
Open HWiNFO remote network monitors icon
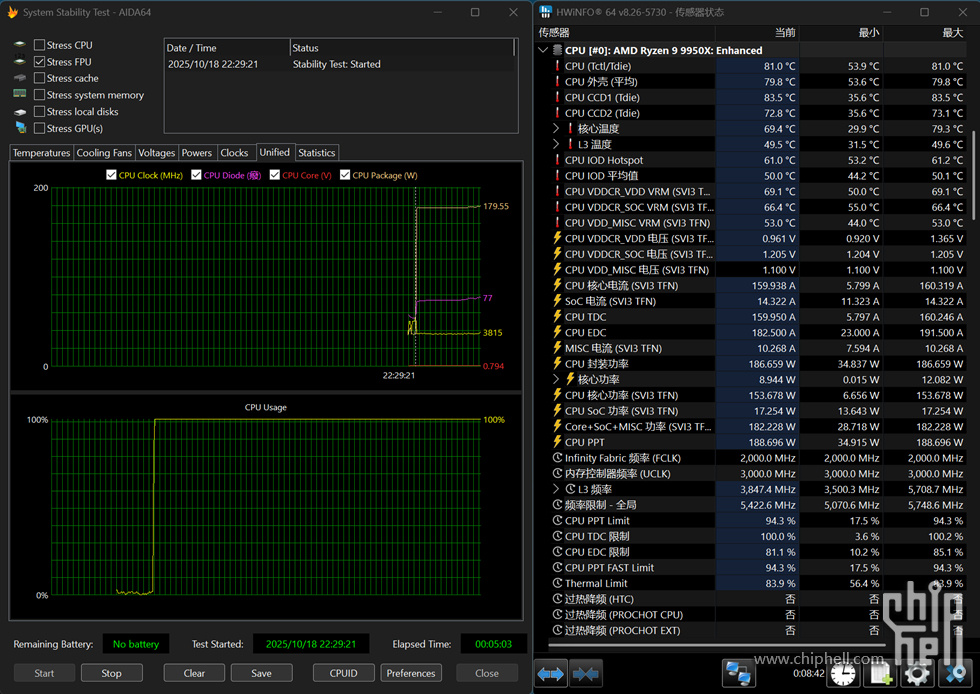point(738,674)
